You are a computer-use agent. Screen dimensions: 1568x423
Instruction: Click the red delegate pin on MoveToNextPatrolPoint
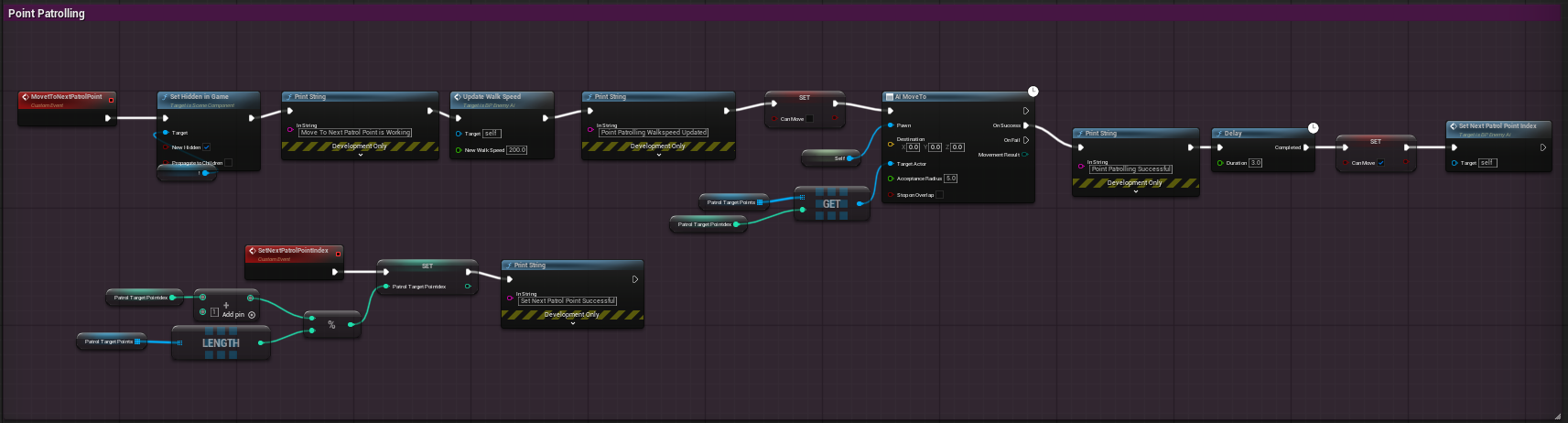click(111, 99)
